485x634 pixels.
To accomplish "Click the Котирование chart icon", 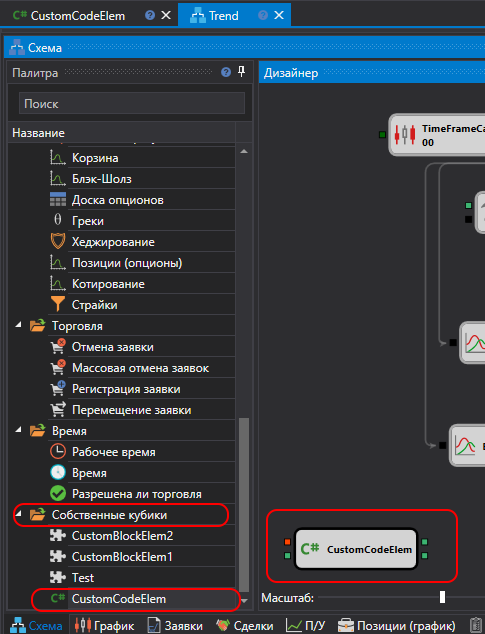I will 57,284.
